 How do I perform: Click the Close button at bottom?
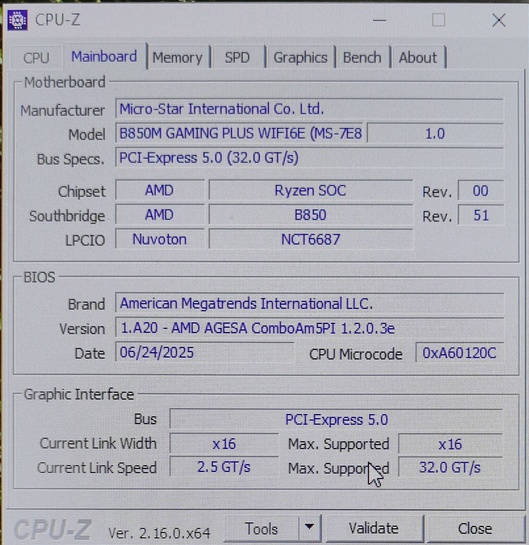(475, 529)
